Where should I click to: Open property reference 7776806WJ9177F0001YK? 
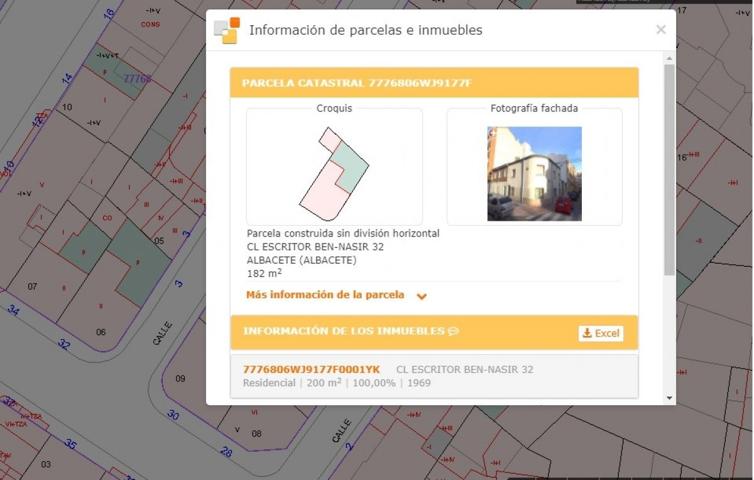pos(312,369)
